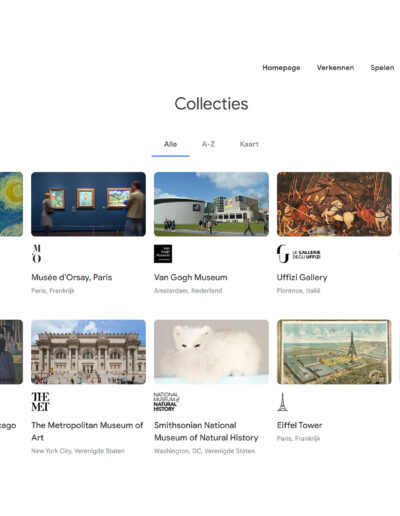Select the Van Gogh Museum black logo
Screen dimensions: 400x516
[x=163, y=254]
